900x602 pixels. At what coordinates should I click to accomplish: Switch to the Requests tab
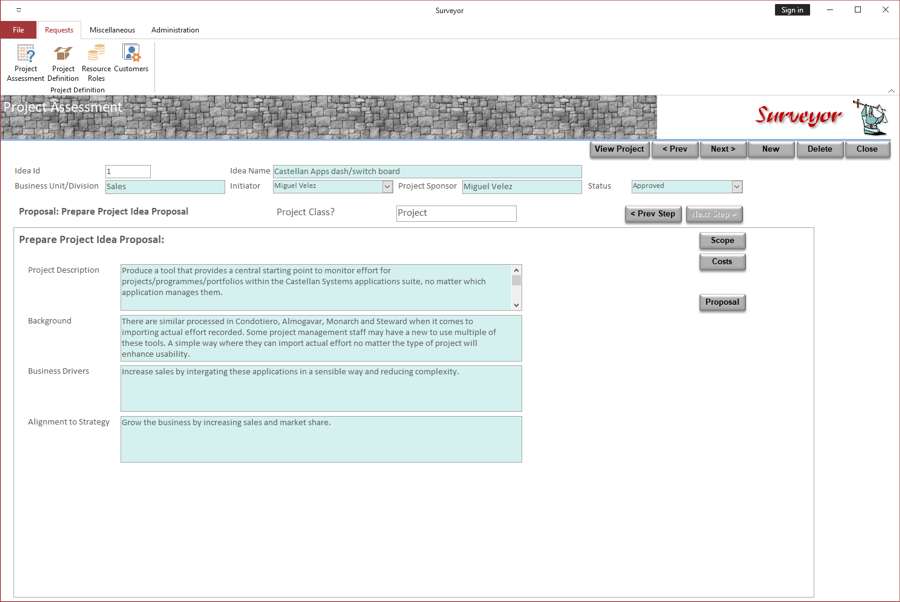coord(59,30)
